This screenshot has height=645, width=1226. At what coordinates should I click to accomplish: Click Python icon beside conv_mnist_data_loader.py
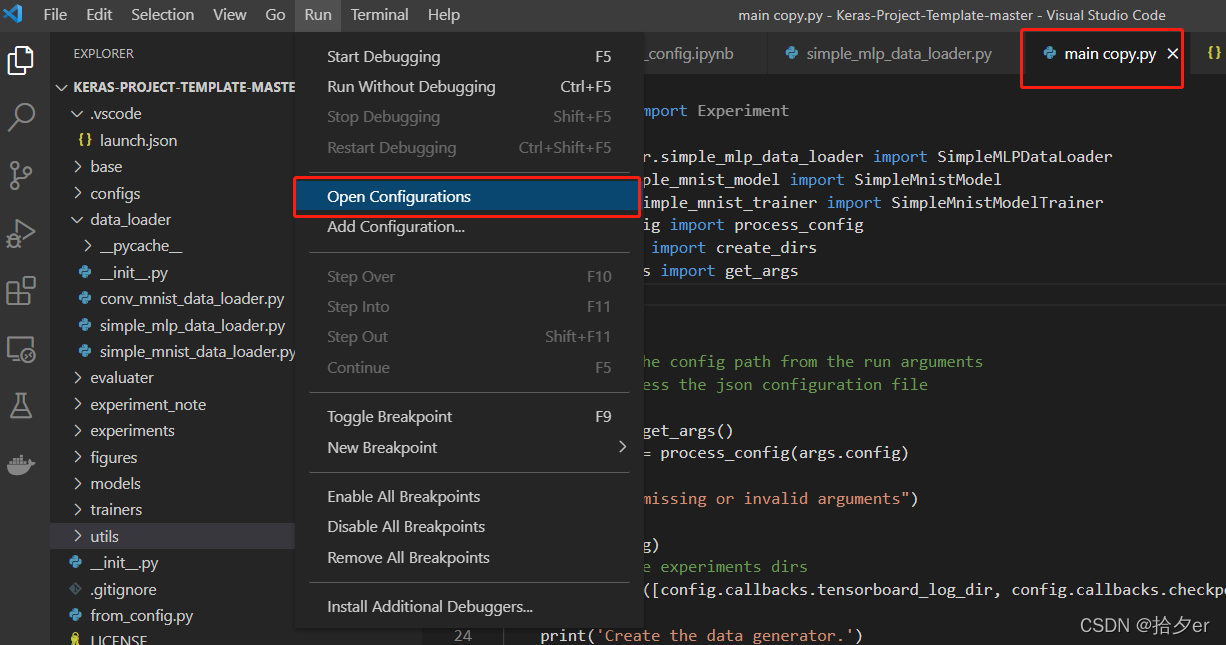(x=85, y=299)
